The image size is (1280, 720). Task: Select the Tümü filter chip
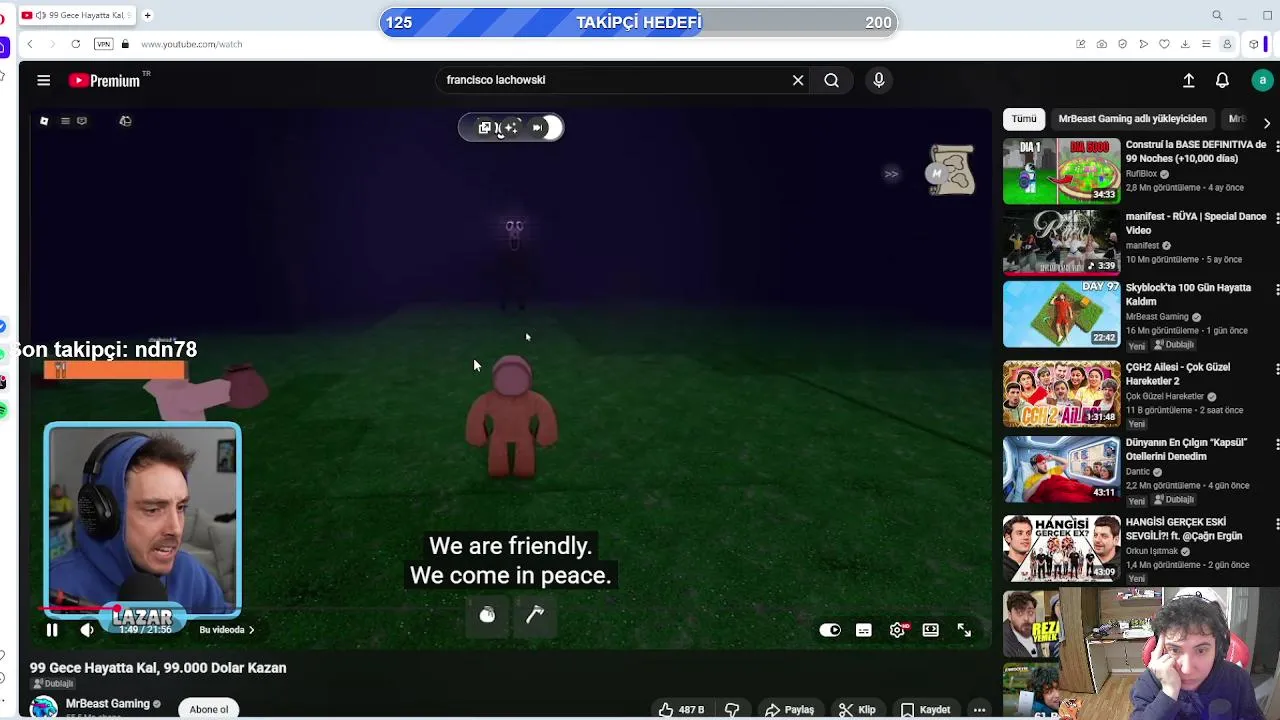click(1024, 118)
